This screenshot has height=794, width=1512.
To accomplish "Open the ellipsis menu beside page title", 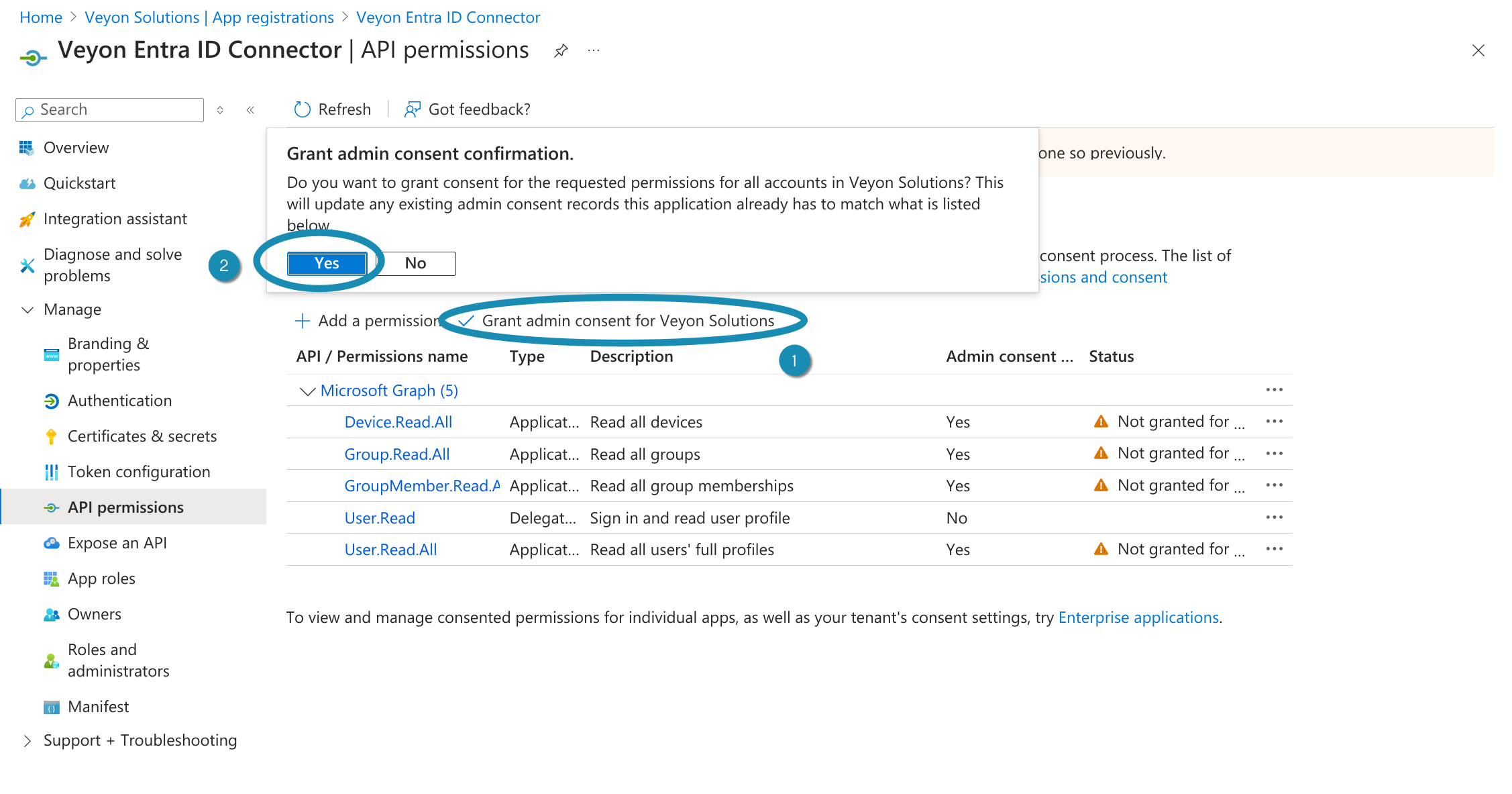I will (x=594, y=51).
